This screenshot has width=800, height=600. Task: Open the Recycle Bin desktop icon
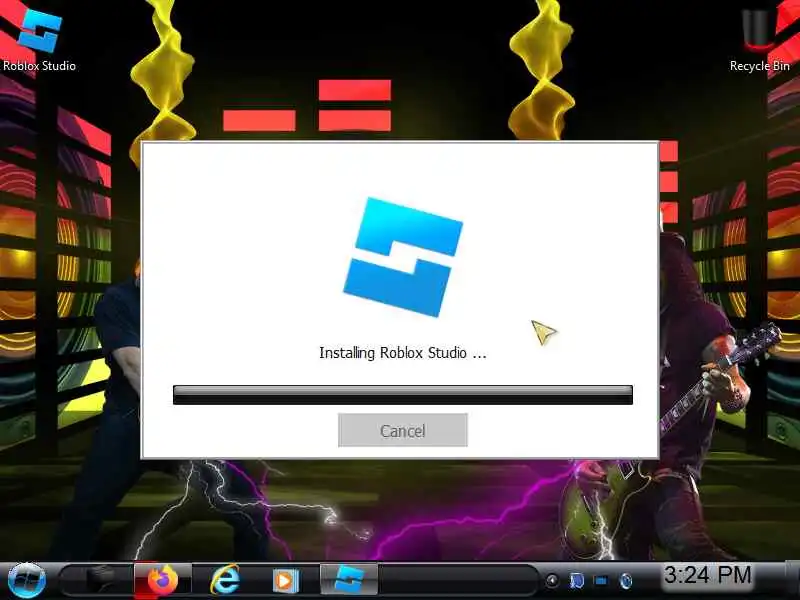[x=760, y=41]
